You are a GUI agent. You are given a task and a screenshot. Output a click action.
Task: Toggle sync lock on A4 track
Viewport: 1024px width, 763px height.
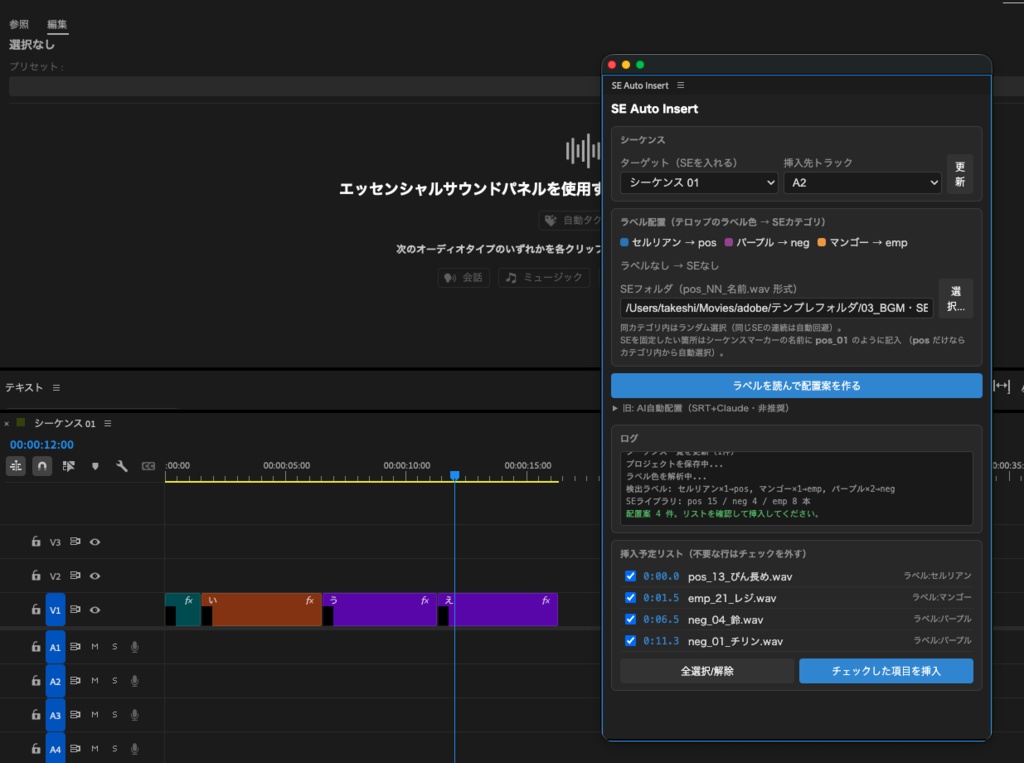pyautogui.click(x=75, y=749)
